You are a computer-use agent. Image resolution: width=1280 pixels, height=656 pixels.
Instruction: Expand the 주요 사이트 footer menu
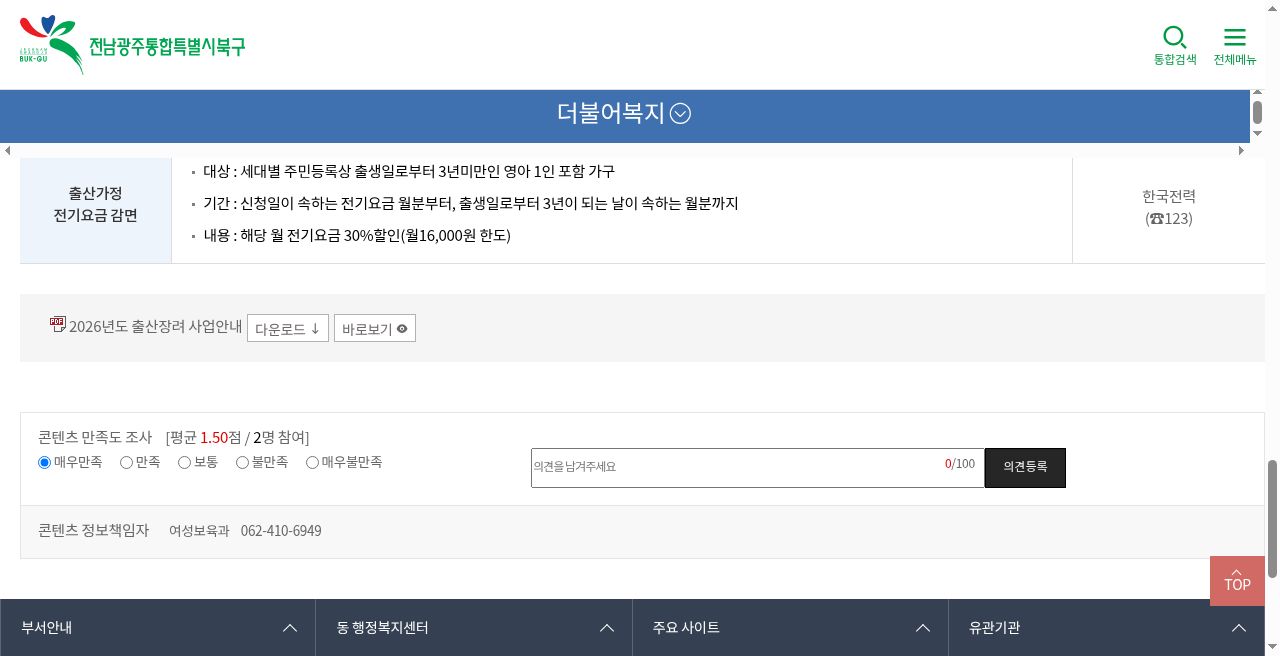tap(791, 628)
